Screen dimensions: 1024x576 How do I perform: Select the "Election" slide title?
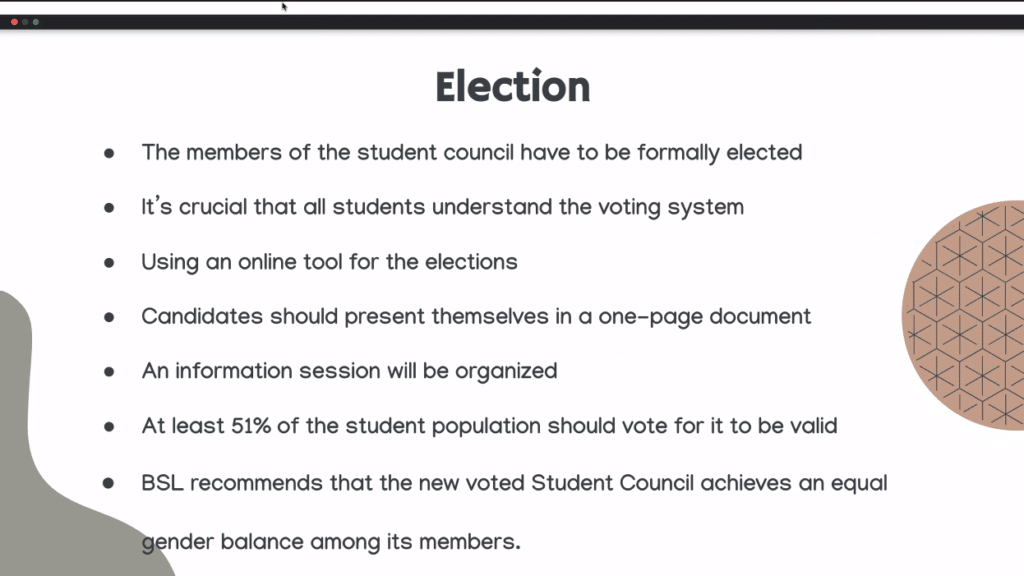coord(512,88)
